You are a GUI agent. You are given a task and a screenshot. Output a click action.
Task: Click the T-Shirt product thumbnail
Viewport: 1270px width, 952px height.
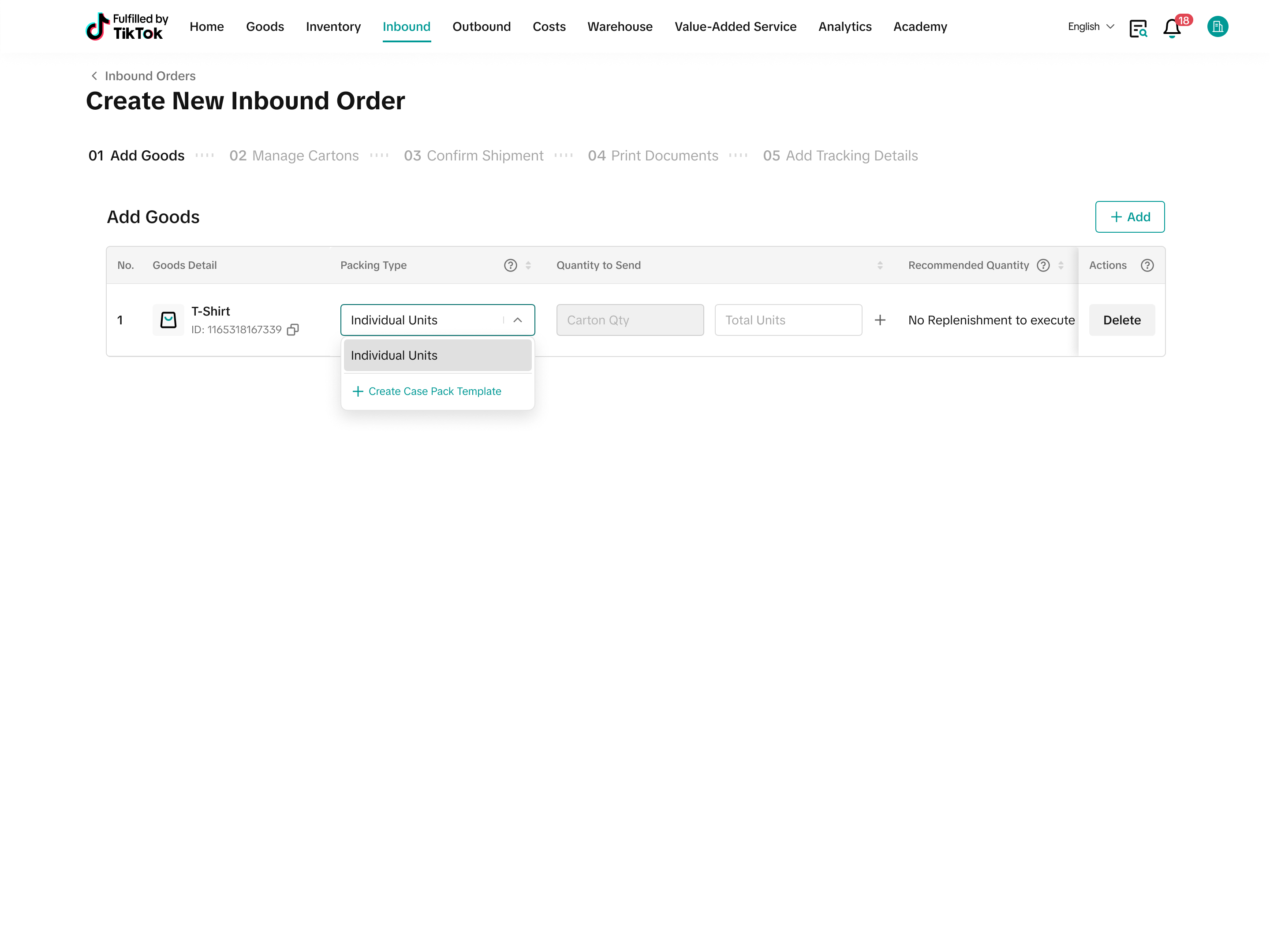168,320
